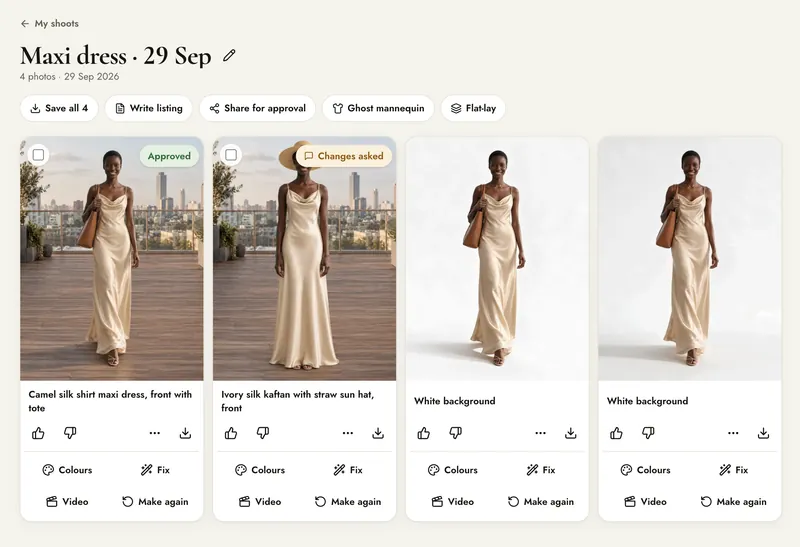Fix the third photo, first White background

pos(541,470)
